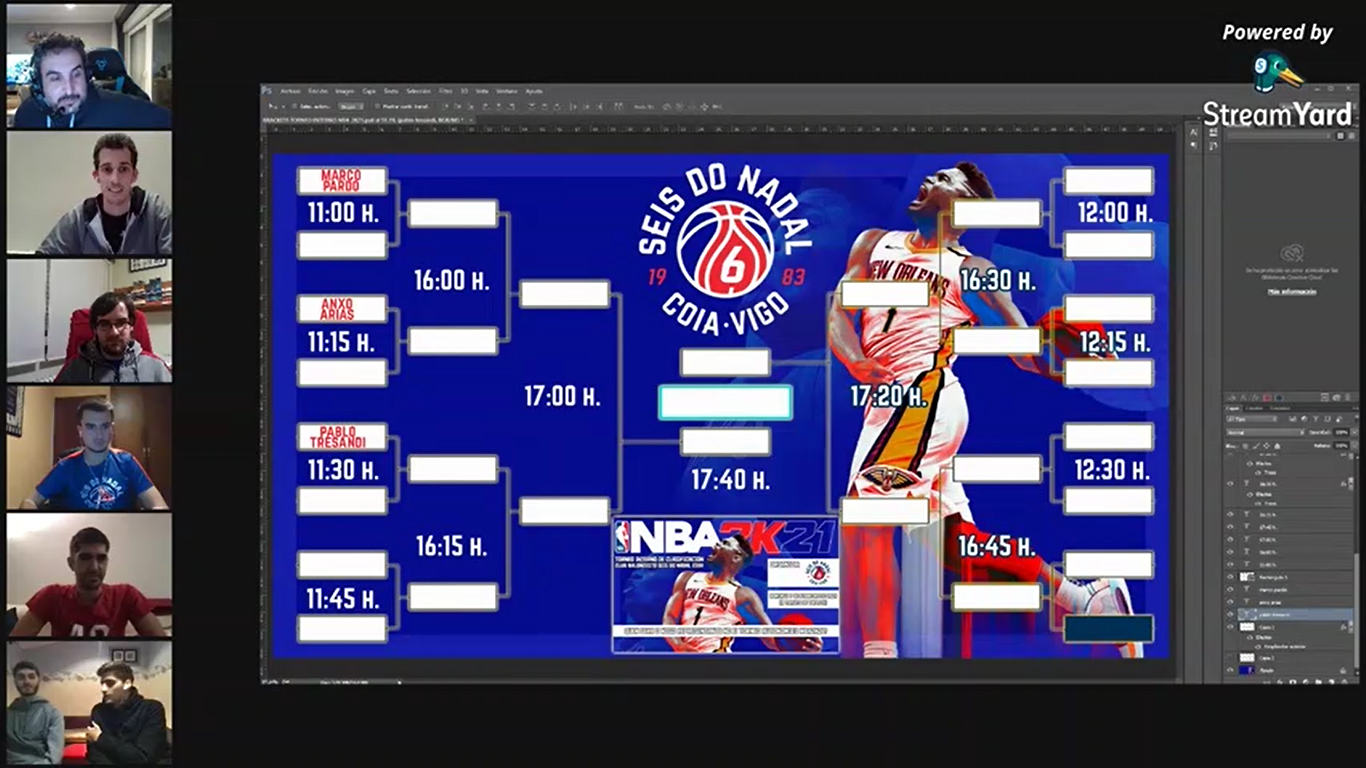Click the top StreamYard participant video thumbnail
The image size is (1366, 768).
(89, 65)
